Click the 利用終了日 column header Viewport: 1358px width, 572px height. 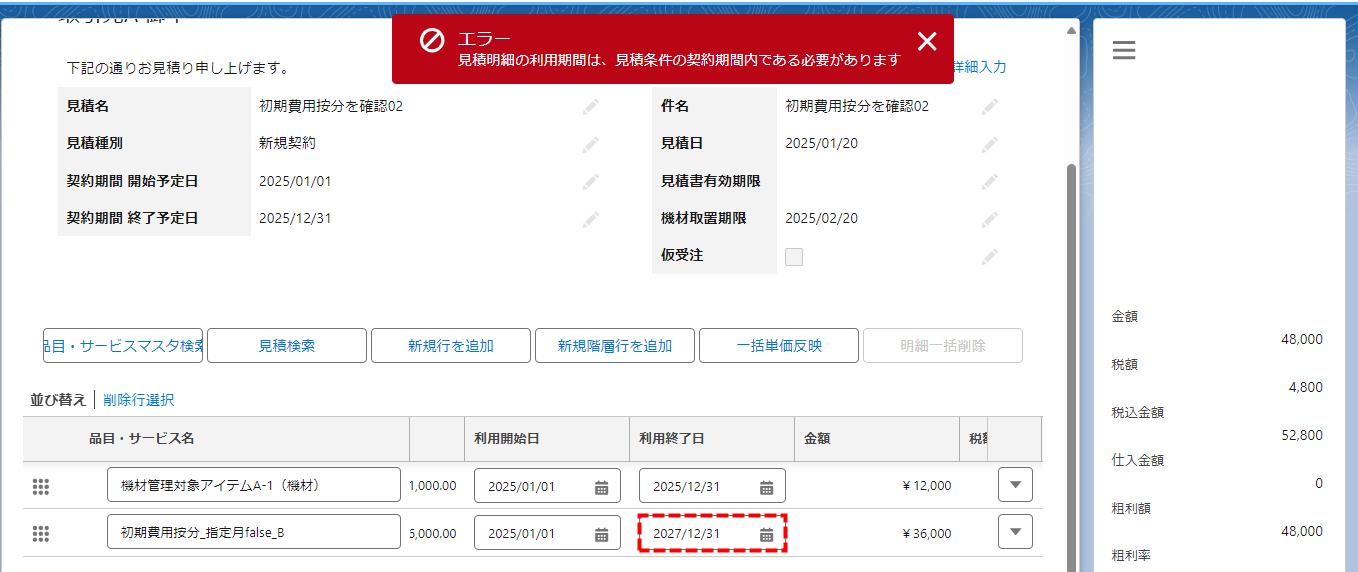coord(673,438)
